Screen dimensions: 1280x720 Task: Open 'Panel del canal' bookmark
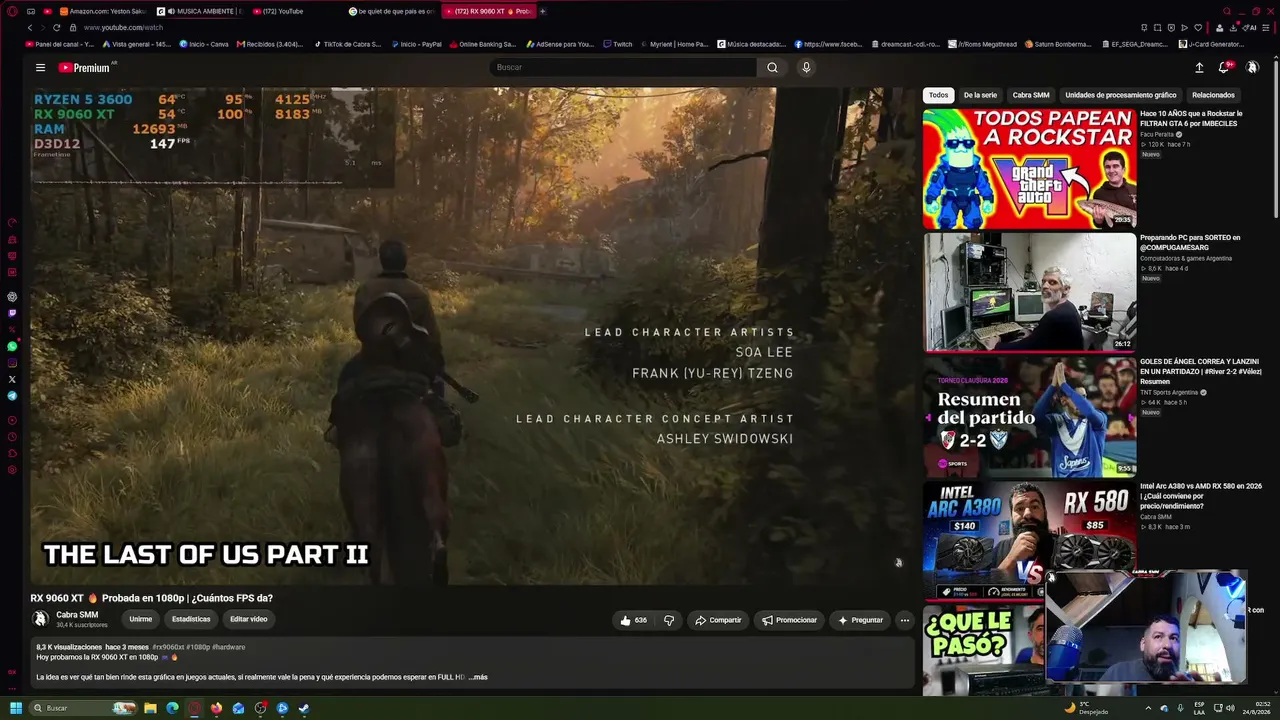click(59, 44)
